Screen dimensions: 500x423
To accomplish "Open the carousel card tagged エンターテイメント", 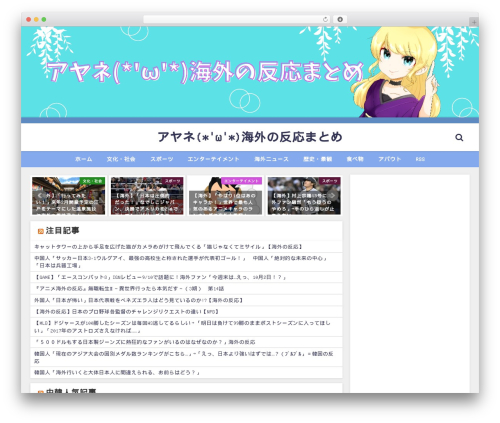I will (226, 196).
